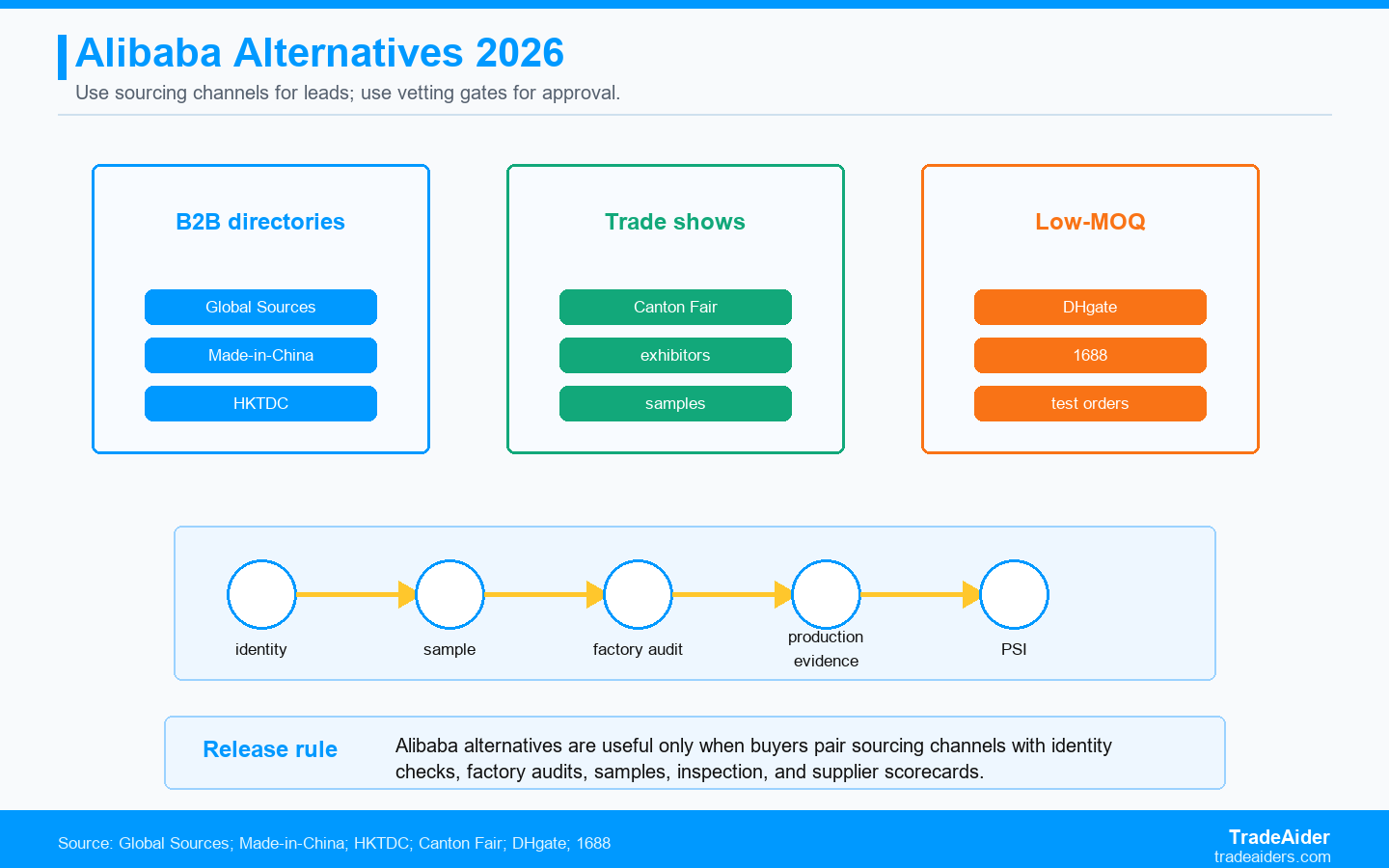1389x868 pixels.
Task: Click the Release rule heading
Action: (x=270, y=749)
